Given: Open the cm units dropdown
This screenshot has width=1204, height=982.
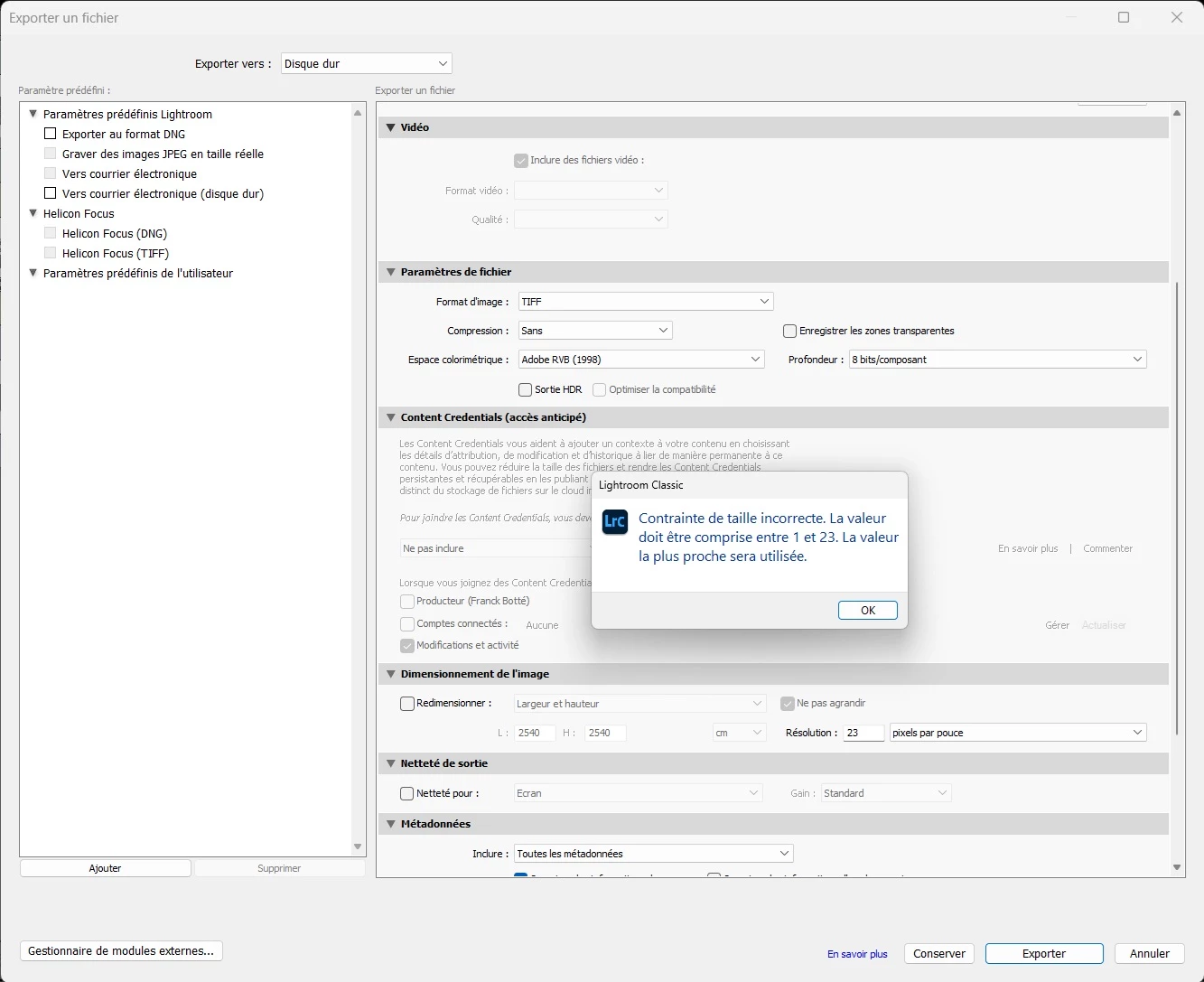Looking at the screenshot, I should tap(739, 733).
